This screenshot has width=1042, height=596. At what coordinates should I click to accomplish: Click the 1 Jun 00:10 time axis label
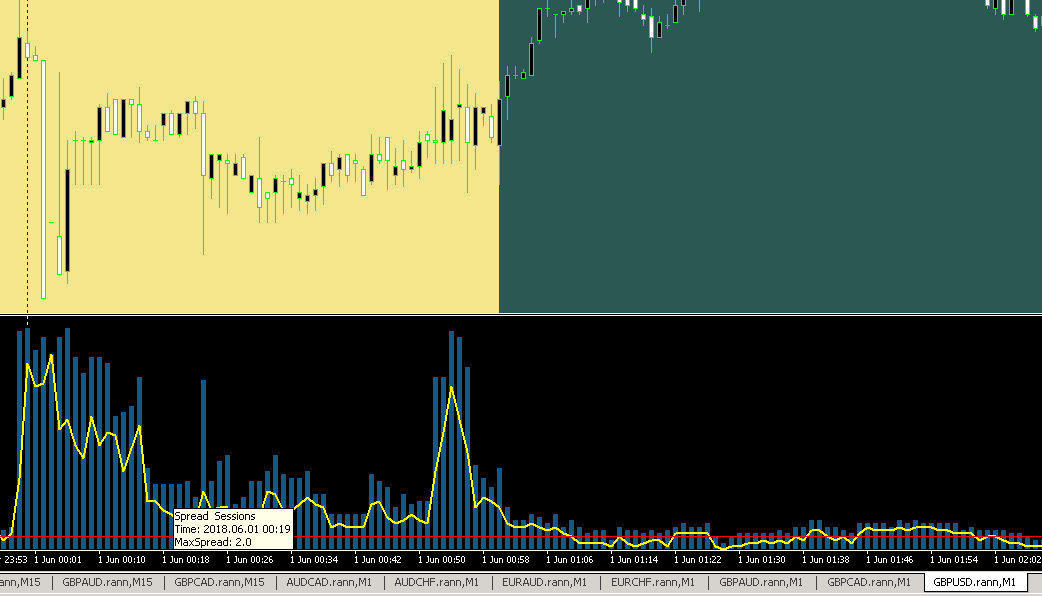(122, 559)
